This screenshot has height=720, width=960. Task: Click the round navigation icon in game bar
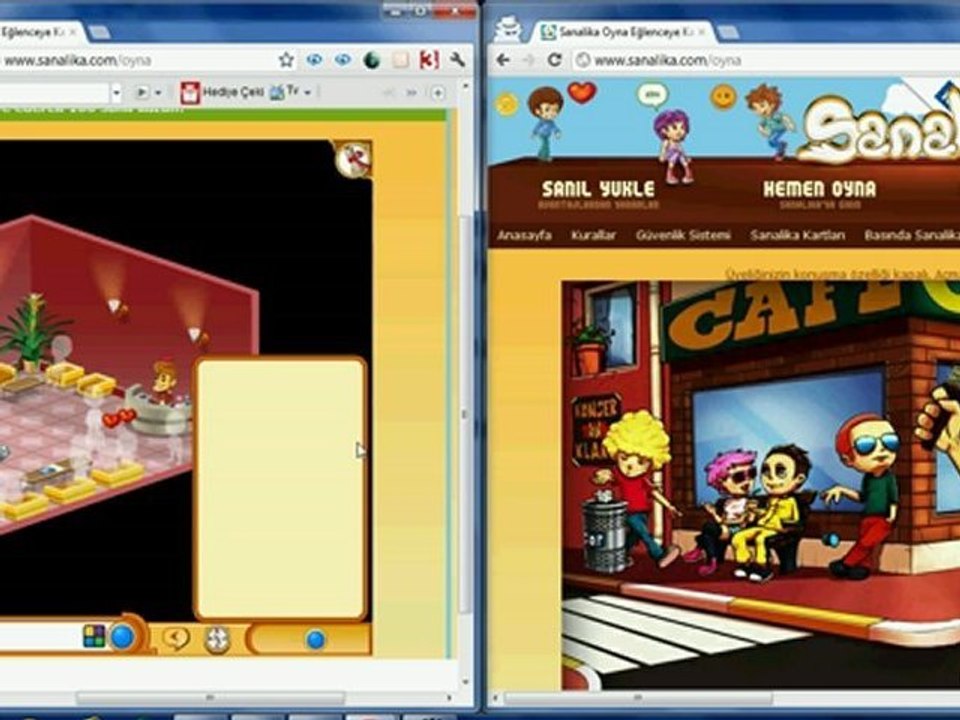[x=217, y=639]
